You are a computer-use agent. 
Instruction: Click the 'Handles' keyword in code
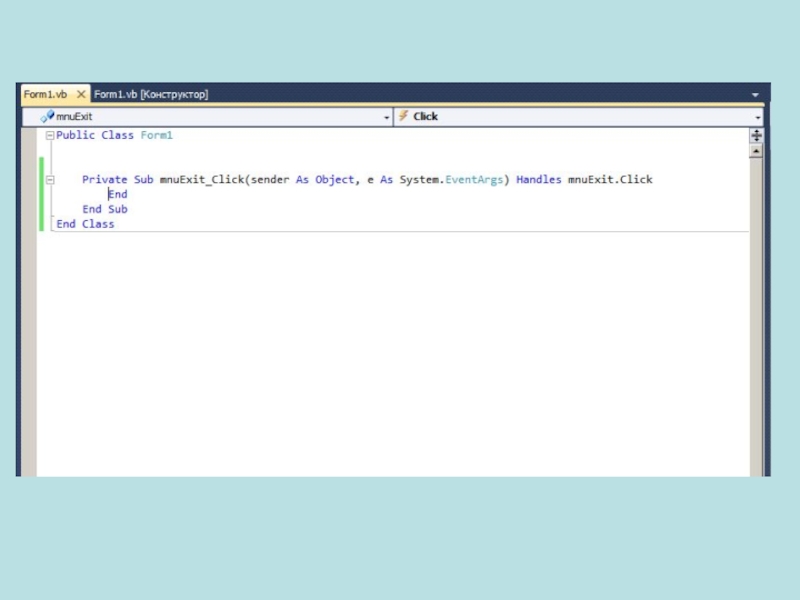coord(538,180)
